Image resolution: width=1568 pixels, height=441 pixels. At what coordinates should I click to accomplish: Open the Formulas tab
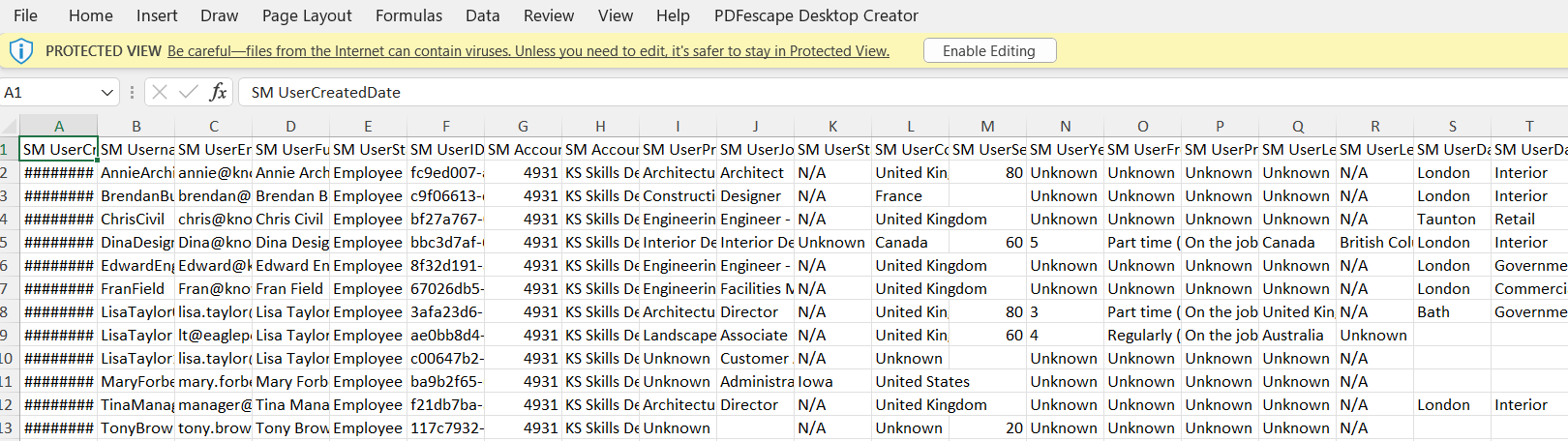[408, 15]
